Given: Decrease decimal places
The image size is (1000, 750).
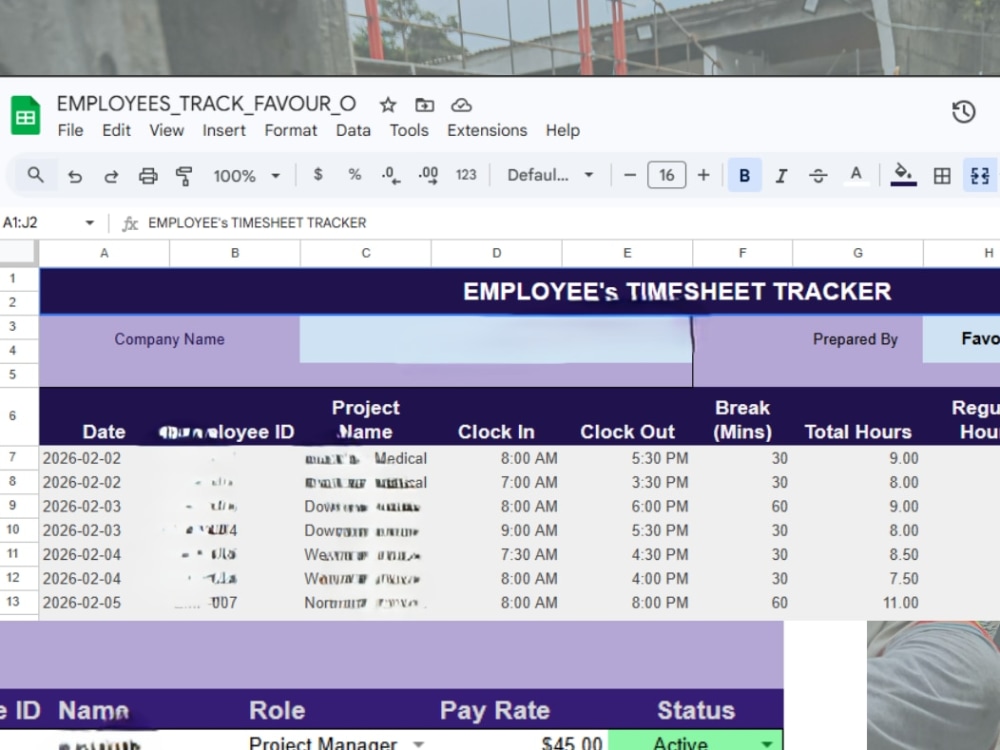Looking at the screenshot, I should (x=391, y=175).
